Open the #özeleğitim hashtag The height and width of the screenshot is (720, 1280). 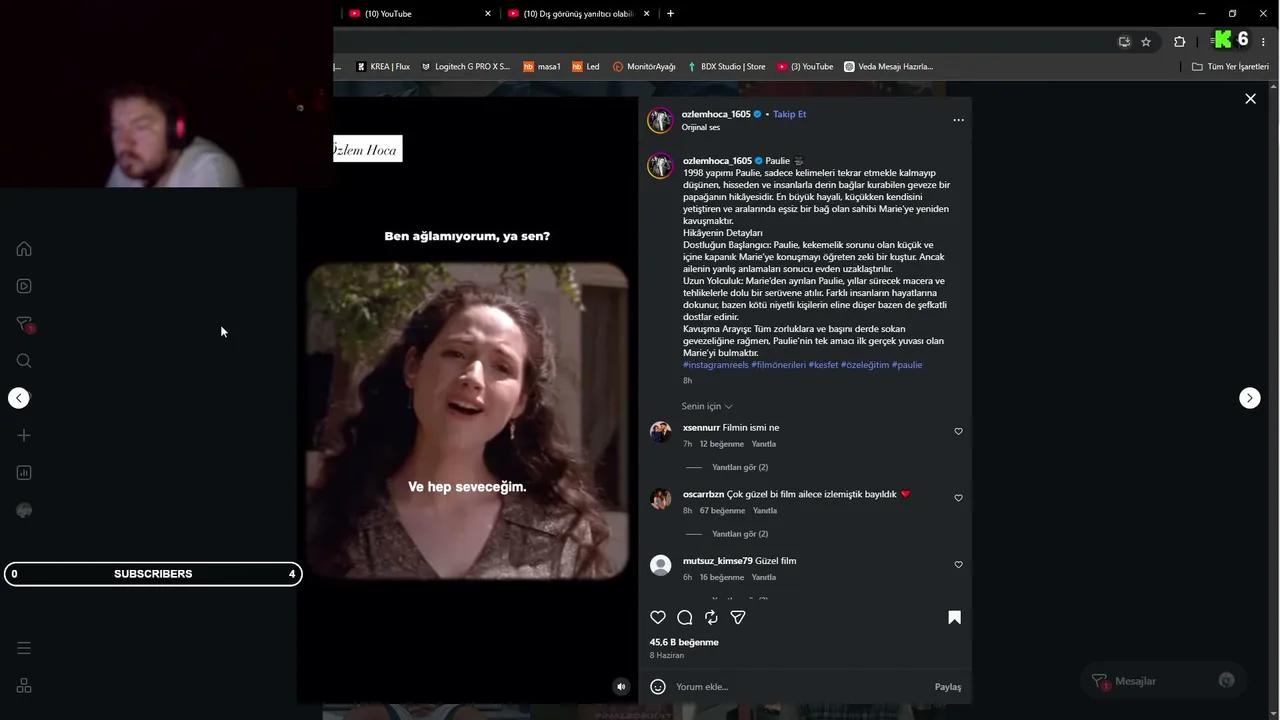[865, 365]
